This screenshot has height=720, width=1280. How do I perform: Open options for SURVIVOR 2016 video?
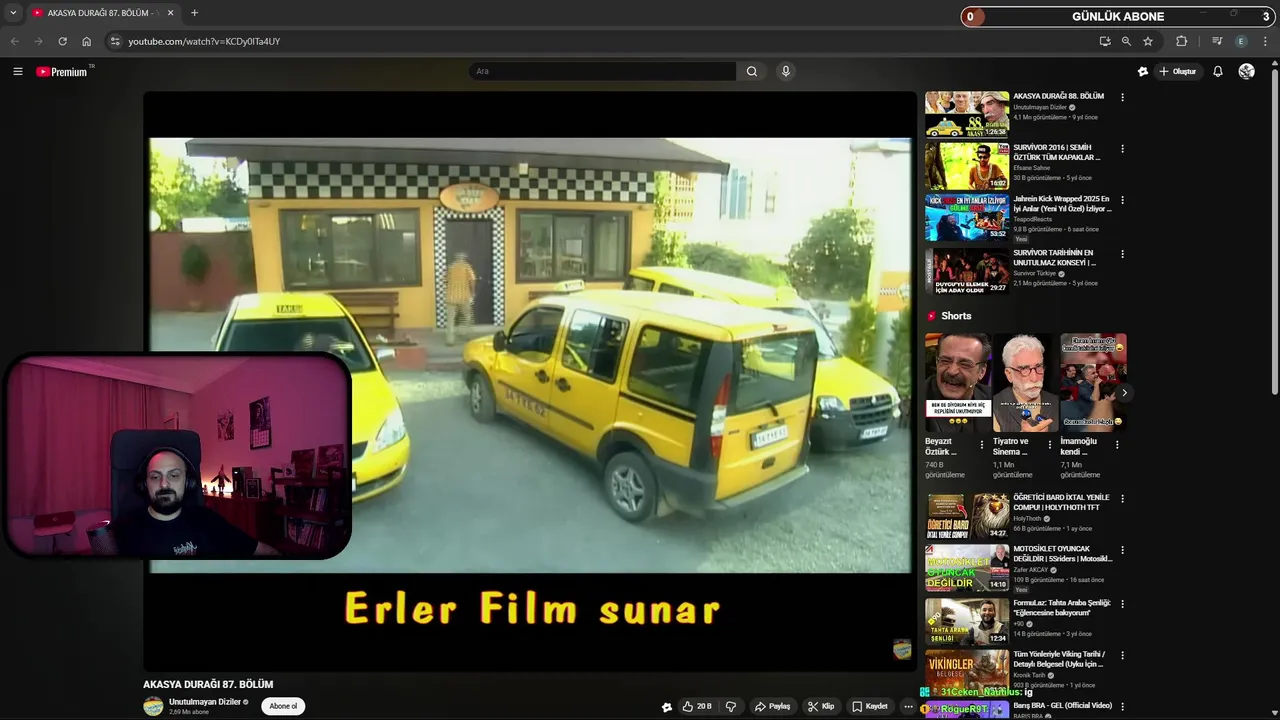click(1122, 149)
